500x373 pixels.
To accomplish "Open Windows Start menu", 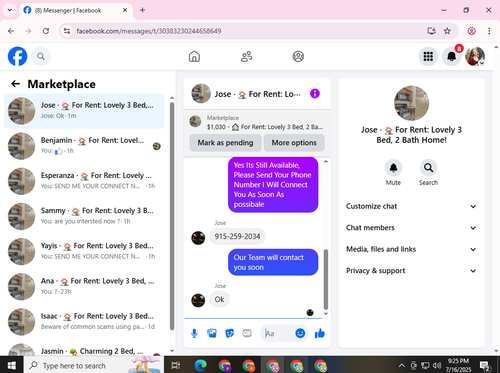I will click(11, 365).
